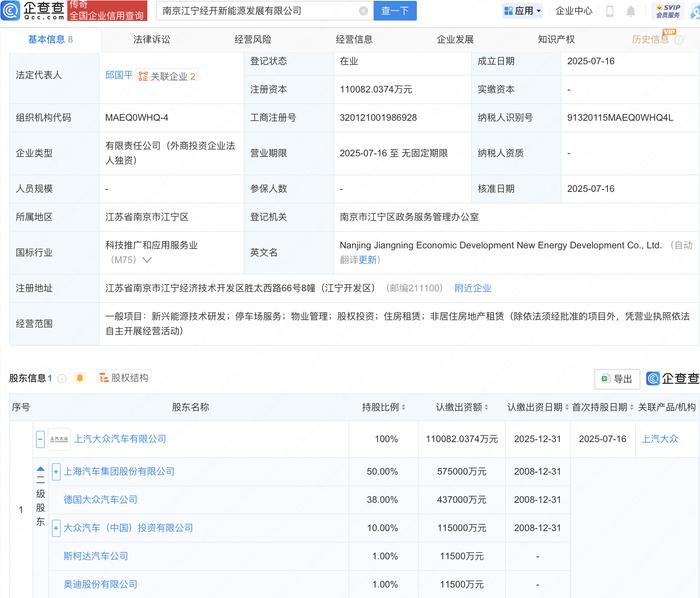Open 股权结构 chart icon
Screen dimensions: 700x598
(104, 378)
